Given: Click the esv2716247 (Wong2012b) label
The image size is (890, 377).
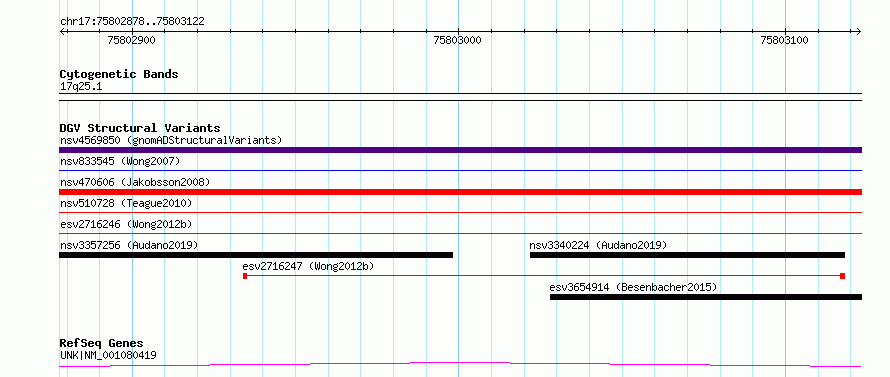Looking at the screenshot, I should (x=308, y=266).
